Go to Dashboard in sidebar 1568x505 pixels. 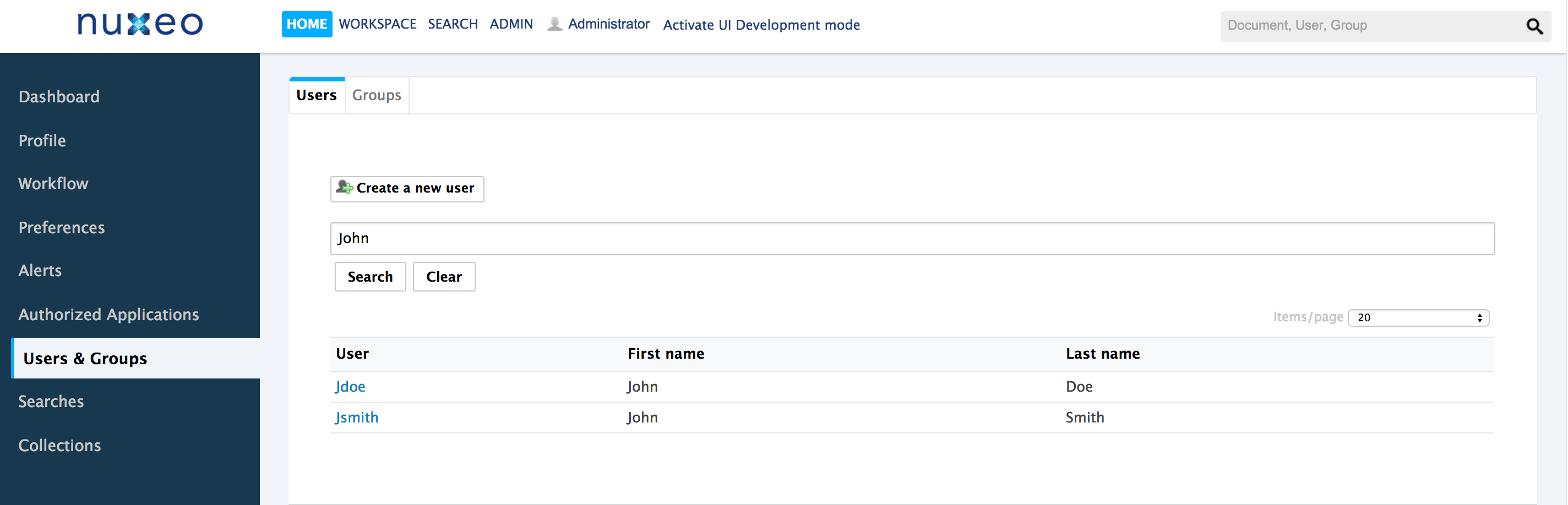[x=59, y=97]
